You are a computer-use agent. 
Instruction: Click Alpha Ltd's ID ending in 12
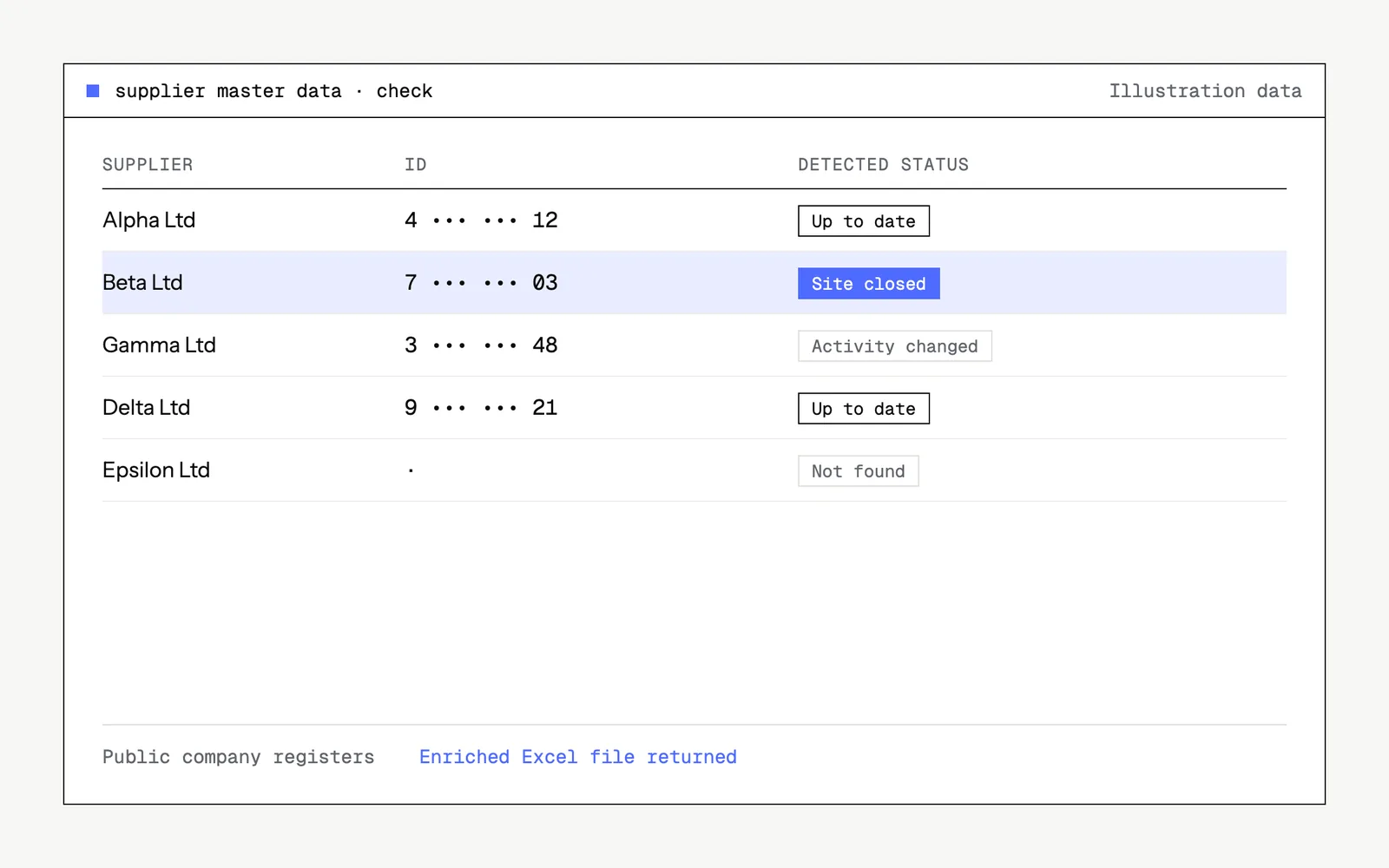pyautogui.click(x=481, y=220)
